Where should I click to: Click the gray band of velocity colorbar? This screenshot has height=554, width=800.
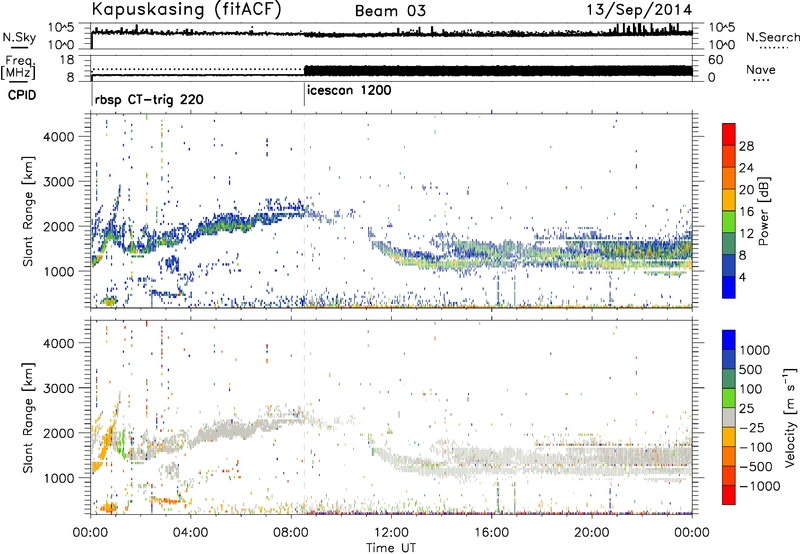tap(729, 418)
